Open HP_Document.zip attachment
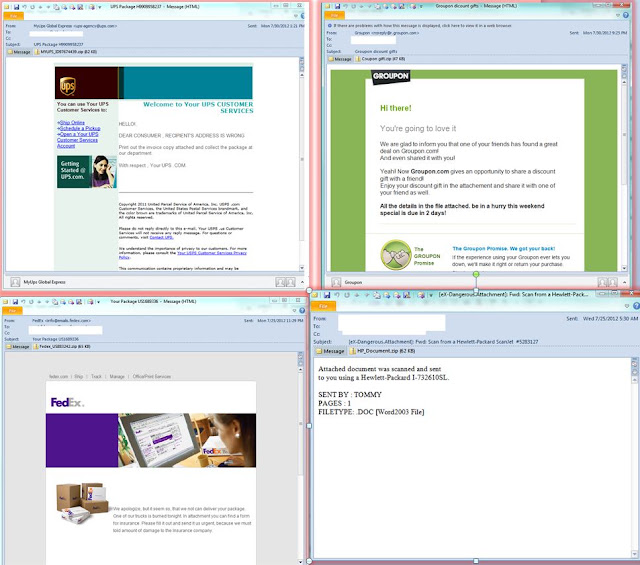This screenshot has height=565, width=640. (382, 351)
